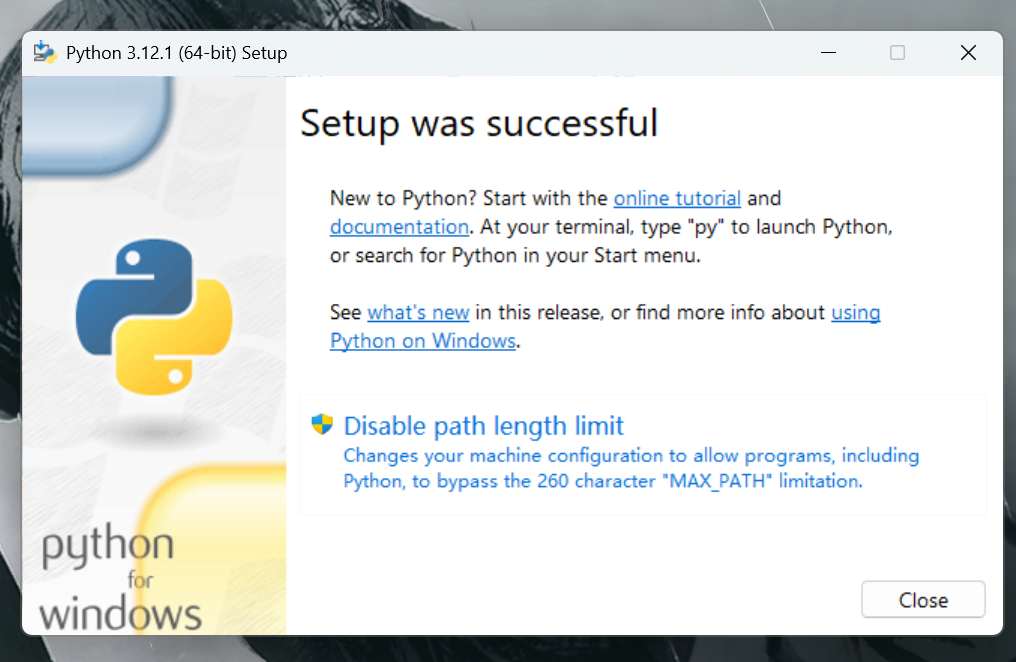
Task: Open using Python on Windows link
Action: pos(423,341)
